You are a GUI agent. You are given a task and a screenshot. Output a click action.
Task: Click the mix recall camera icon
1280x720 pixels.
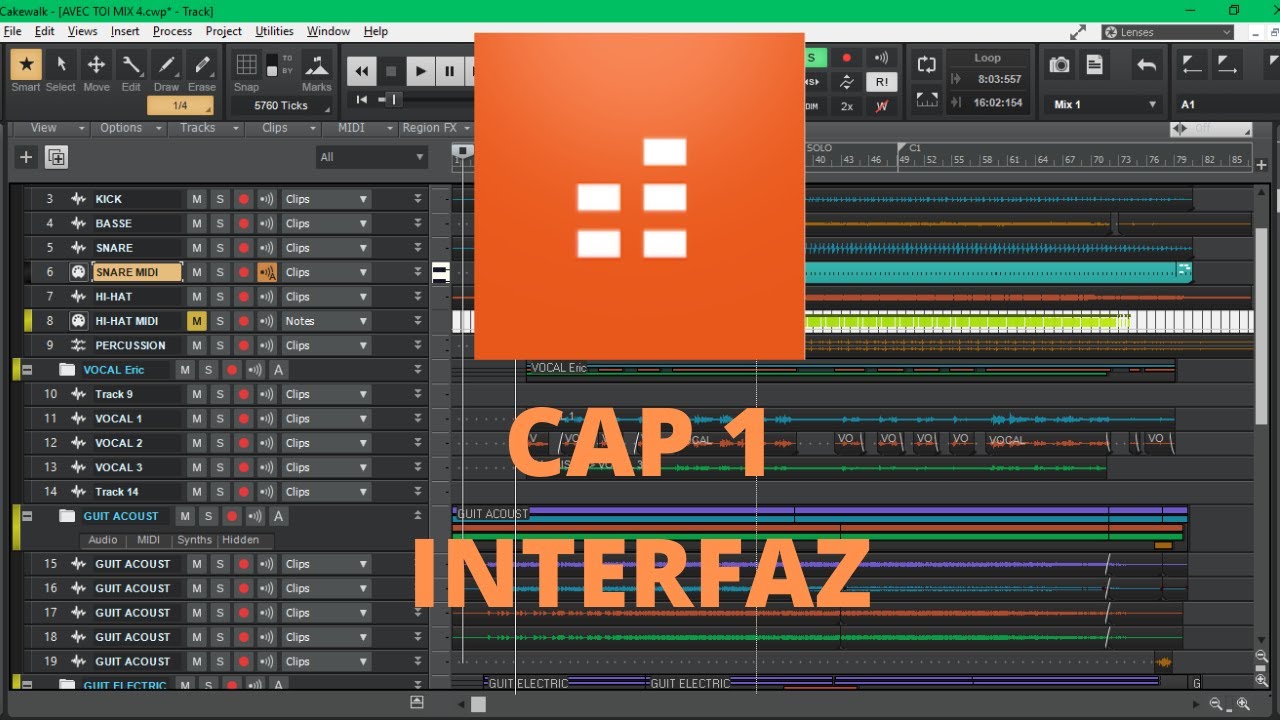pyautogui.click(x=1060, y=65)
